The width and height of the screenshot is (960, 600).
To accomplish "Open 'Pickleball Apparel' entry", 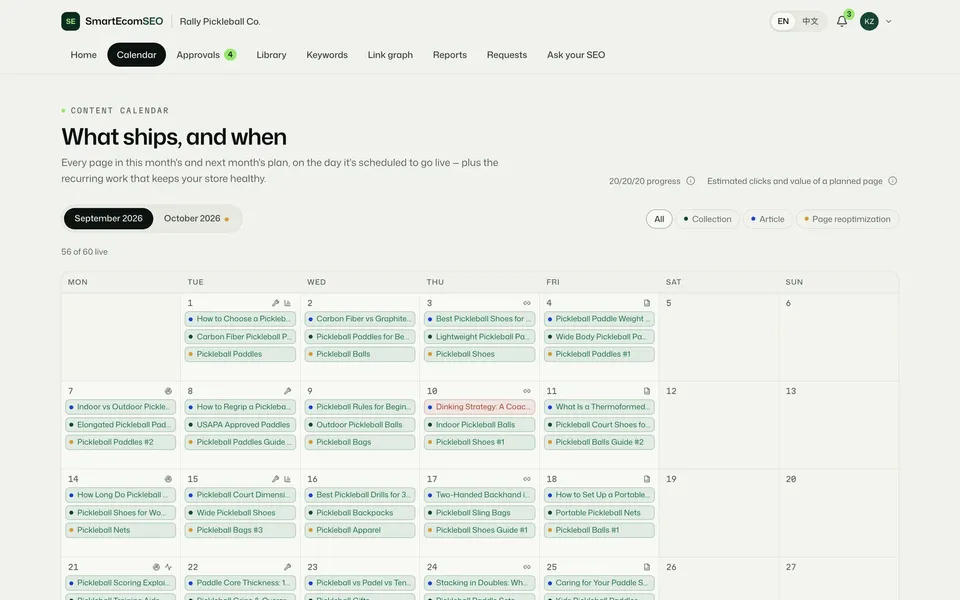I will pos(360,530).
